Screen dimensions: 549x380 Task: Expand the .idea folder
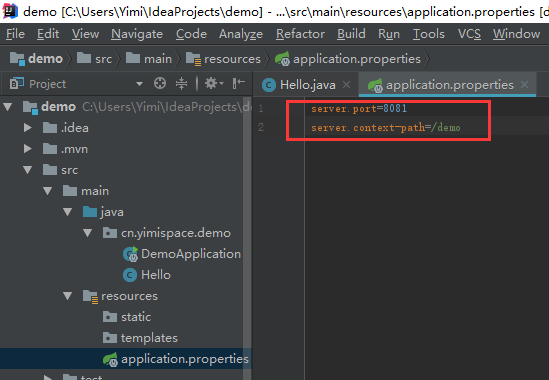coord(28,128)
